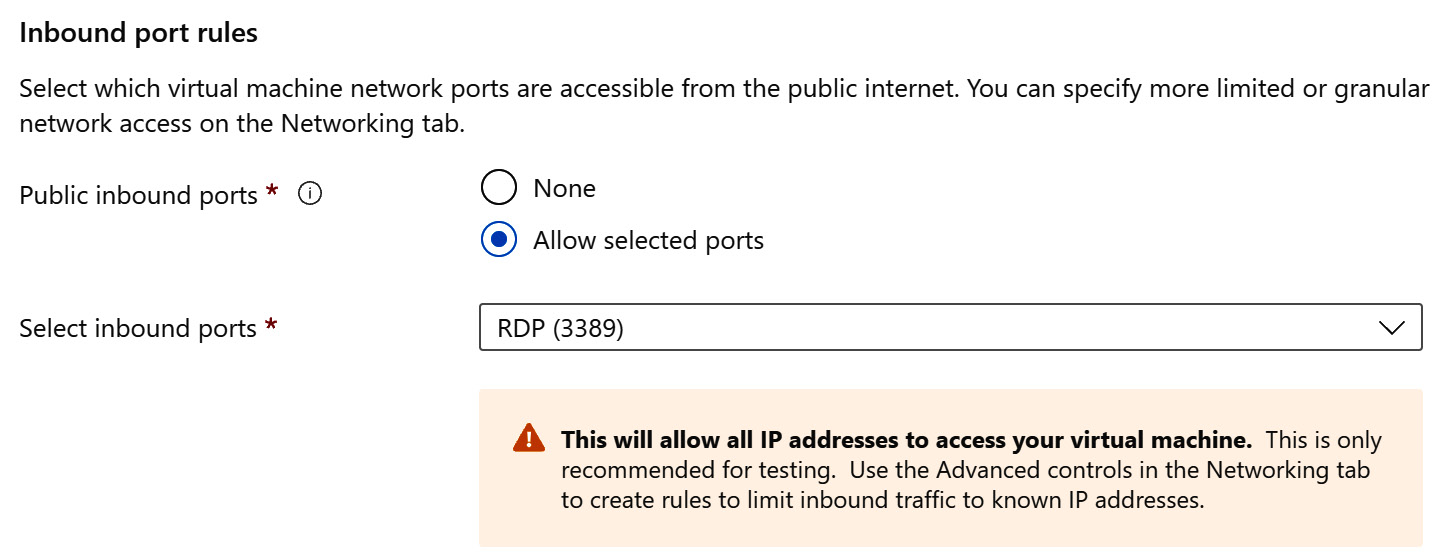Expand the dropdown using its chevron arrow
The image size is (1446, 560).
click(x=1391, y=328)
